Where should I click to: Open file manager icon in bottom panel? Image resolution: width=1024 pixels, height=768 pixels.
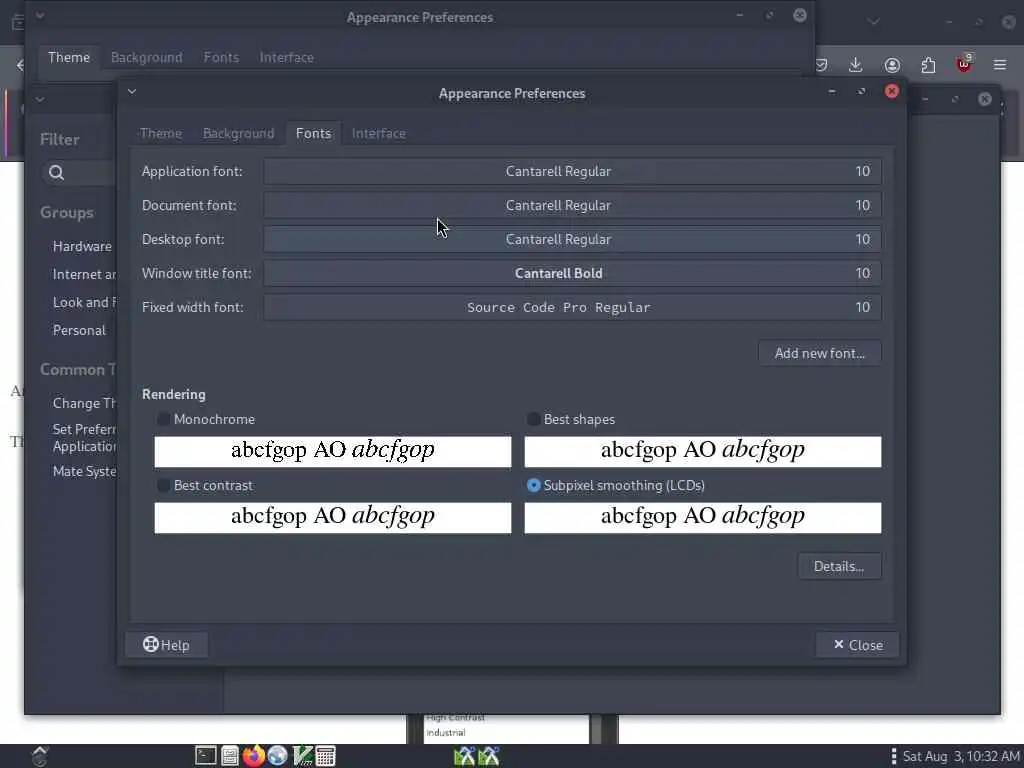pyautogui.click(x=229, y=756)
